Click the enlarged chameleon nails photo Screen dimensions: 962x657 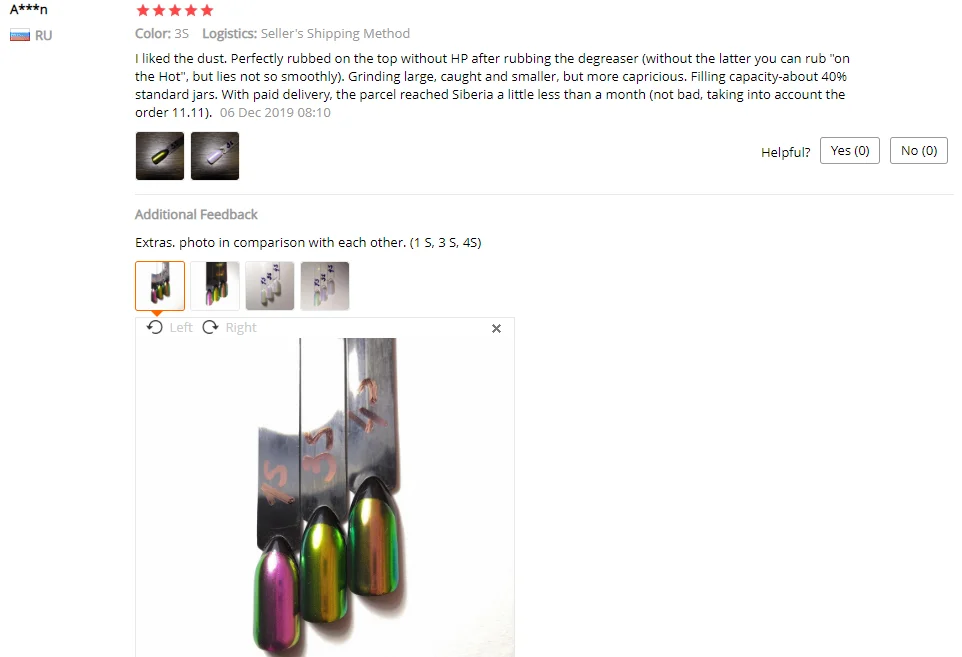tap(325, 498)
